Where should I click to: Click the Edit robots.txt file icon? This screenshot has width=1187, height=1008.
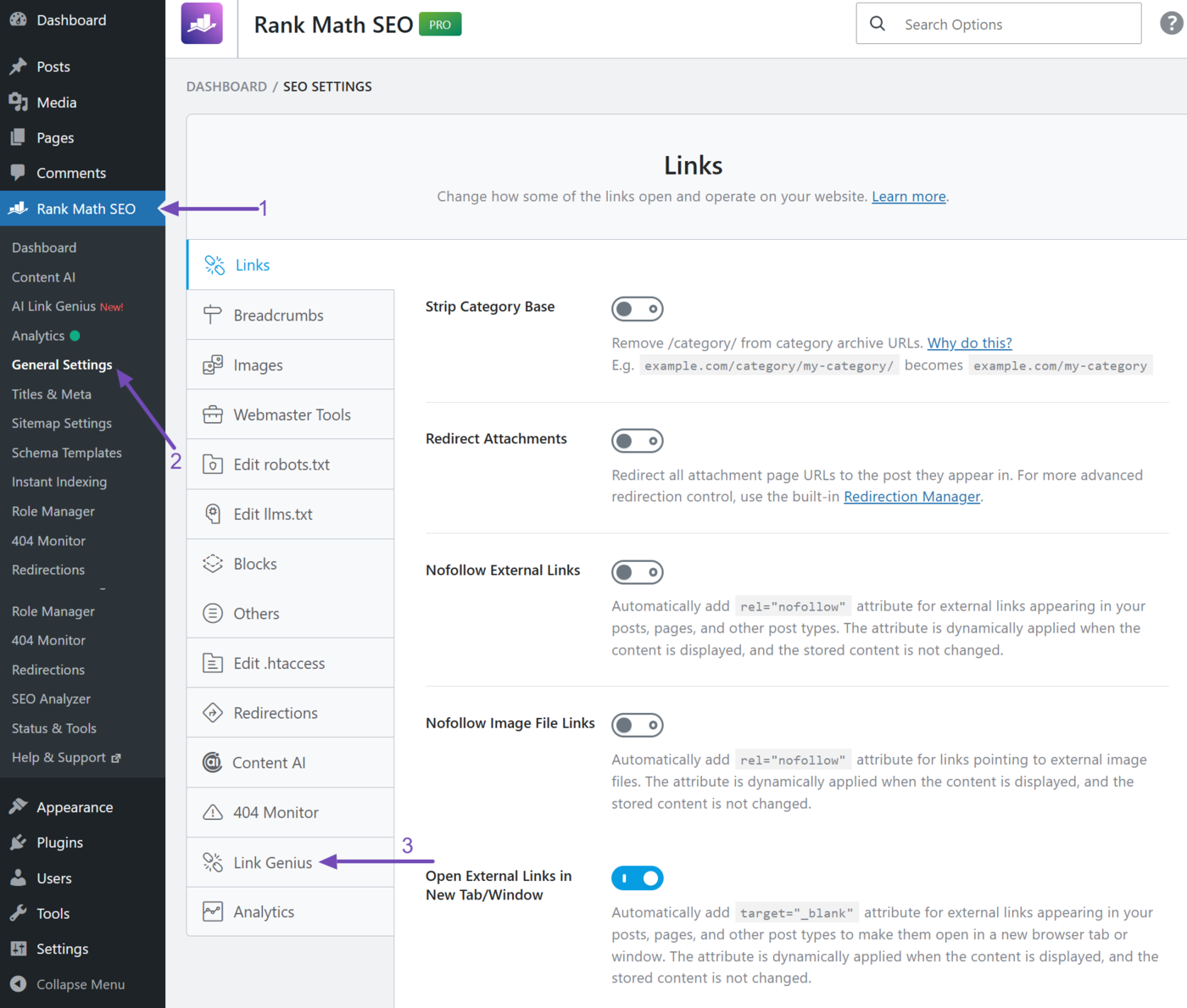click(213, 465)
